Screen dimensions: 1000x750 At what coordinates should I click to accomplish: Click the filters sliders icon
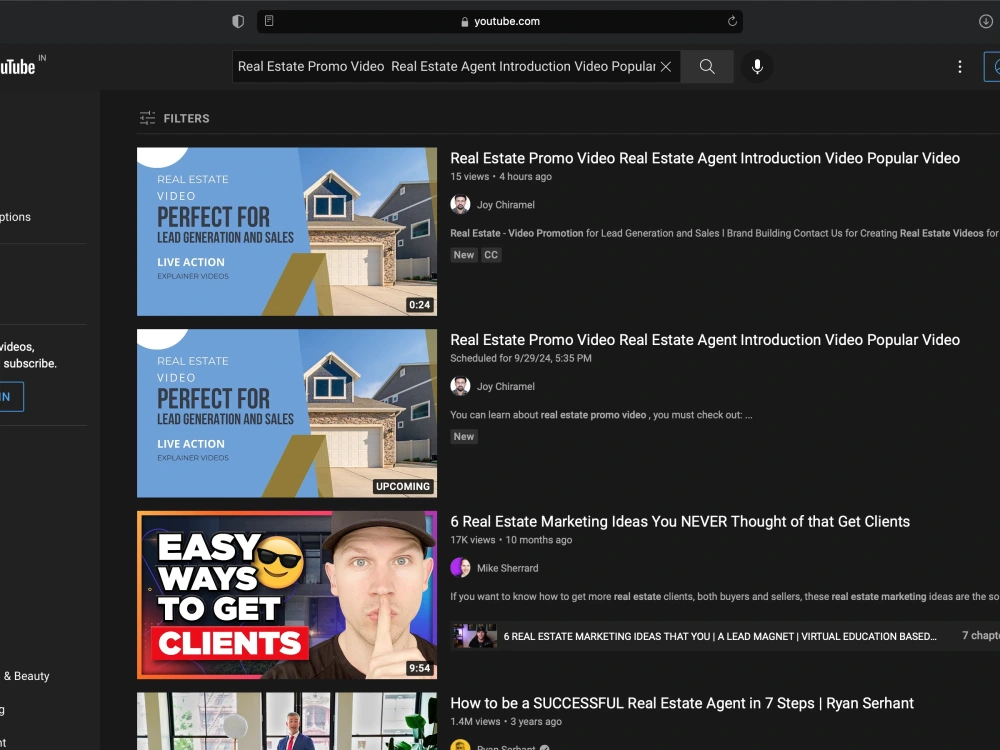tap(147, 118)
